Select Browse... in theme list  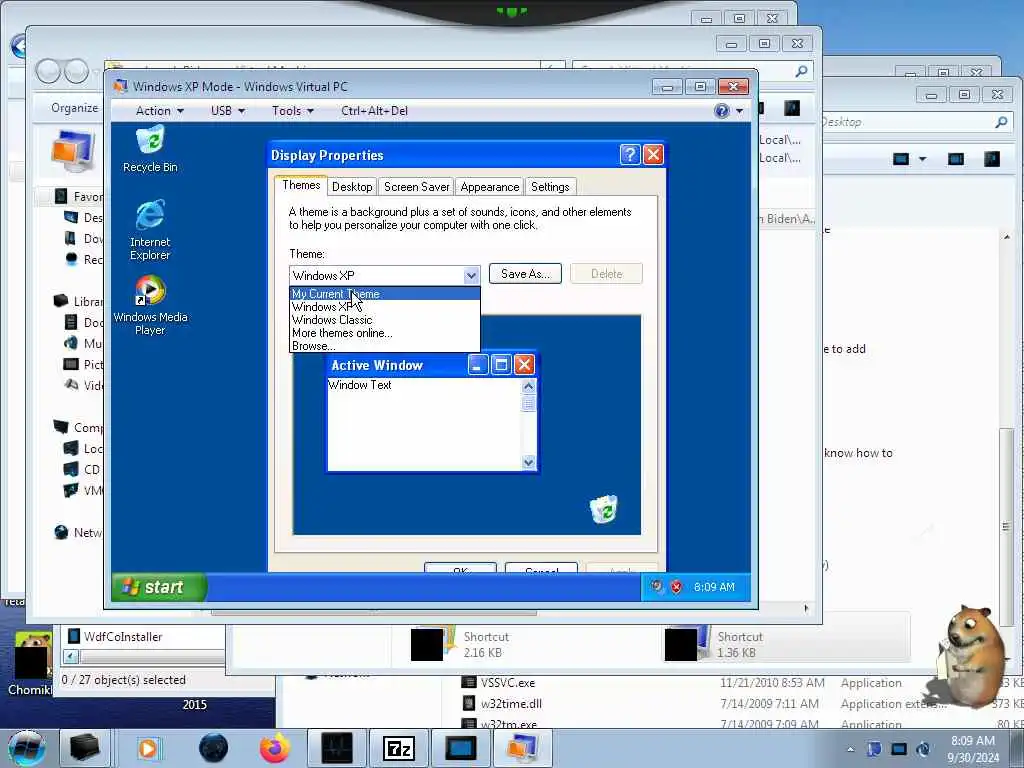click(385, 345)
